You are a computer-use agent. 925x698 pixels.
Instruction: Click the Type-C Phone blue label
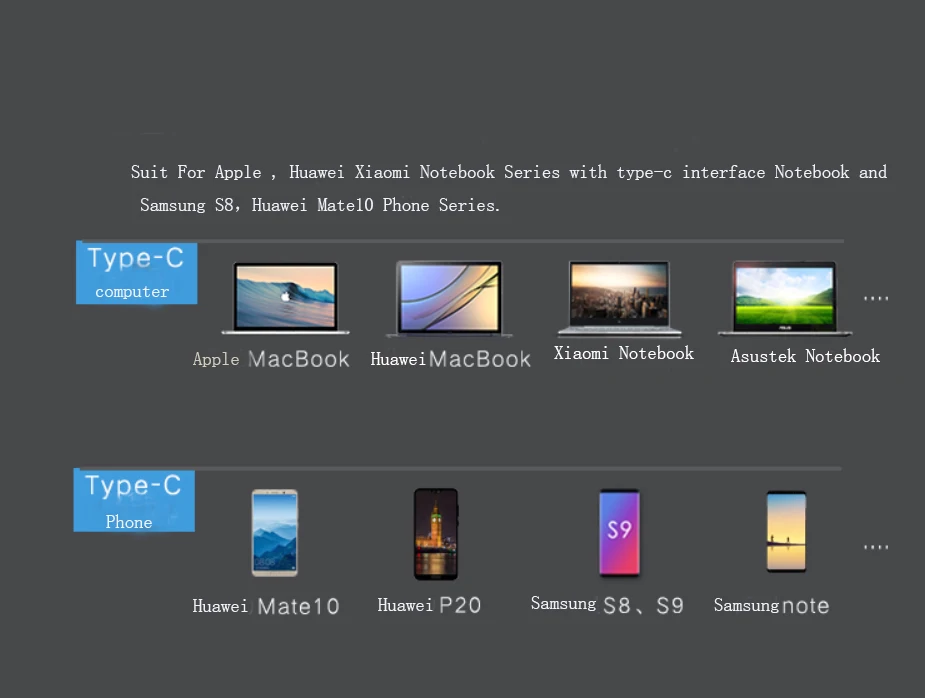(x=134, y=500)
